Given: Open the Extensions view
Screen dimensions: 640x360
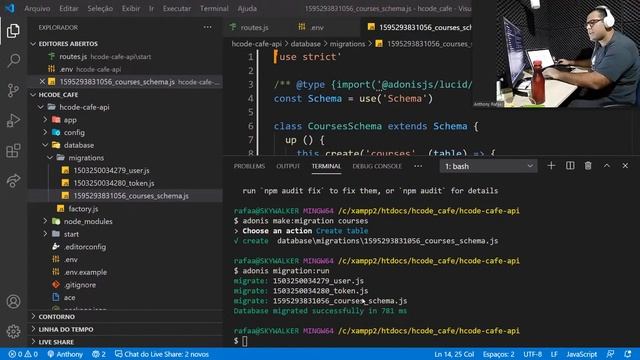Looking at the screenshot, I should click(x=13, y=151).
